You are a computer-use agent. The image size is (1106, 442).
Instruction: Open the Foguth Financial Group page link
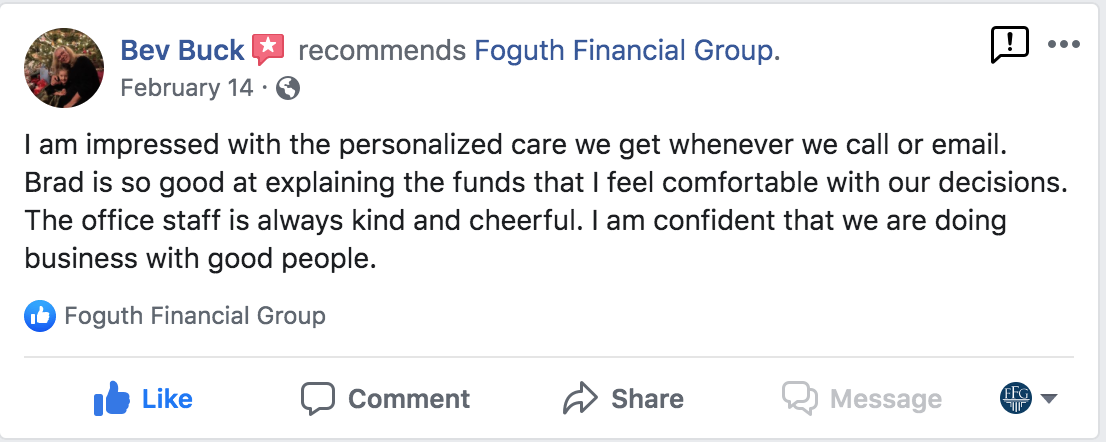(x=626, y=50)
